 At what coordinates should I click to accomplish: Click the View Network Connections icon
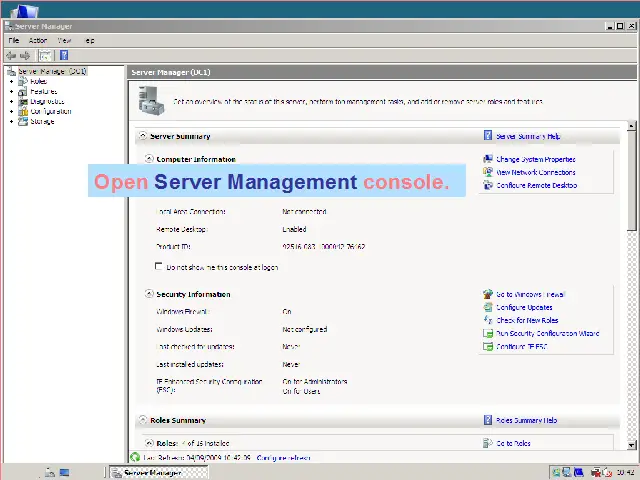click(x=488, y=172)
